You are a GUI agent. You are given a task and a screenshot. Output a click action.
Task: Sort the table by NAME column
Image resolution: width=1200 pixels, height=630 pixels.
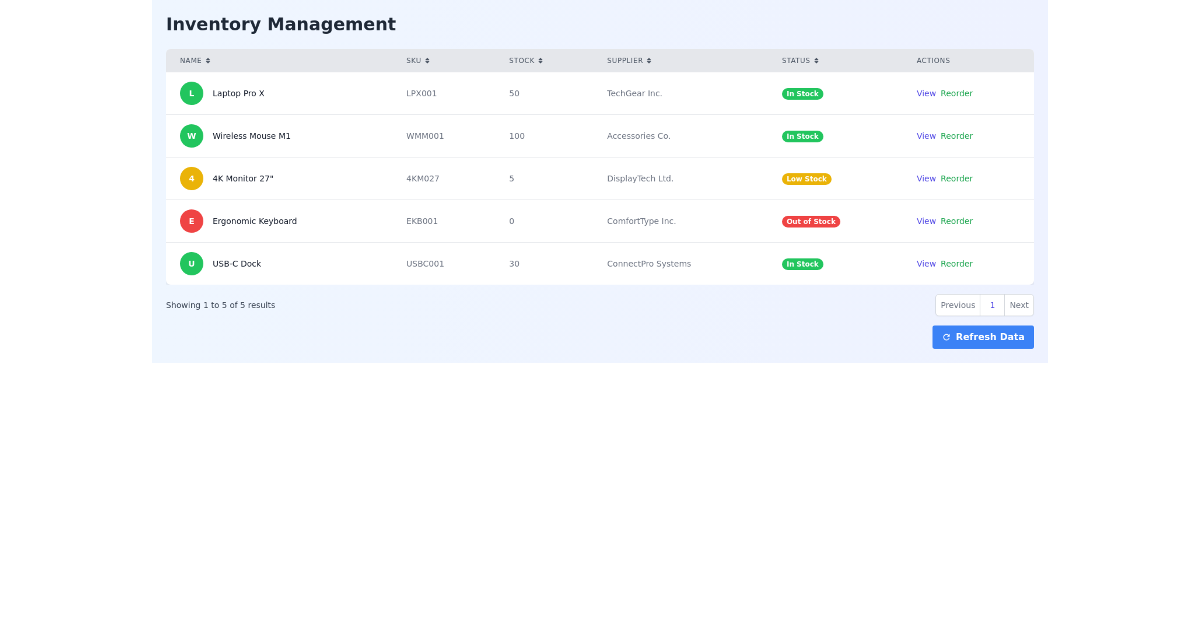[x=194, y=60]
